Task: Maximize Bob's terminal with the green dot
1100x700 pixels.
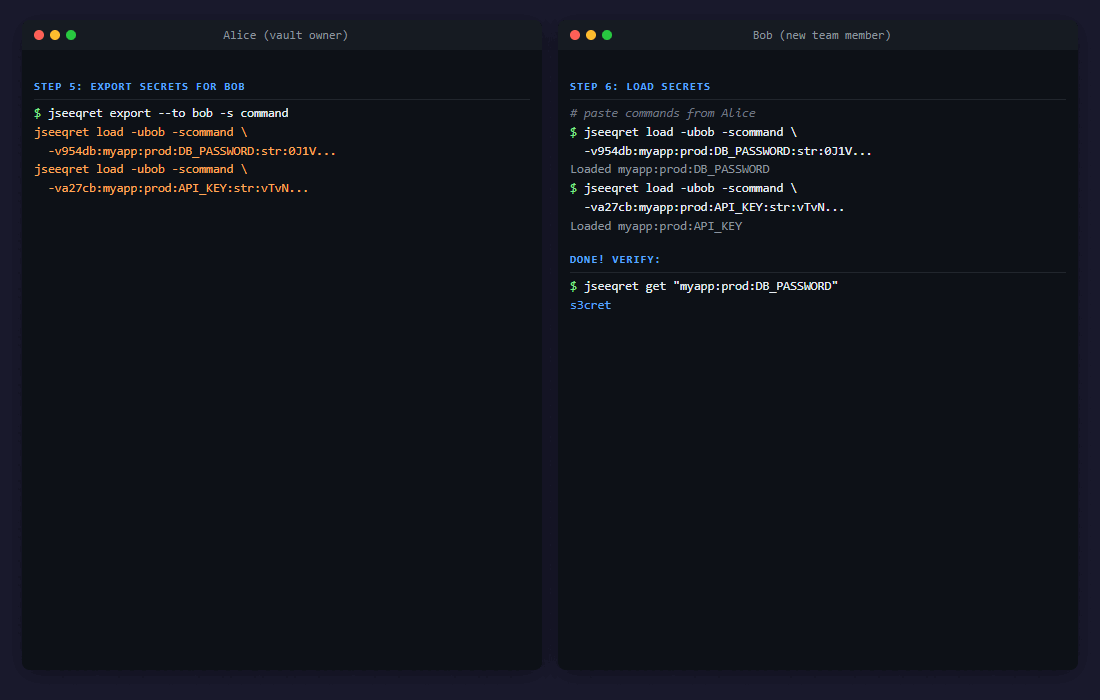Action: pos(607,35)
